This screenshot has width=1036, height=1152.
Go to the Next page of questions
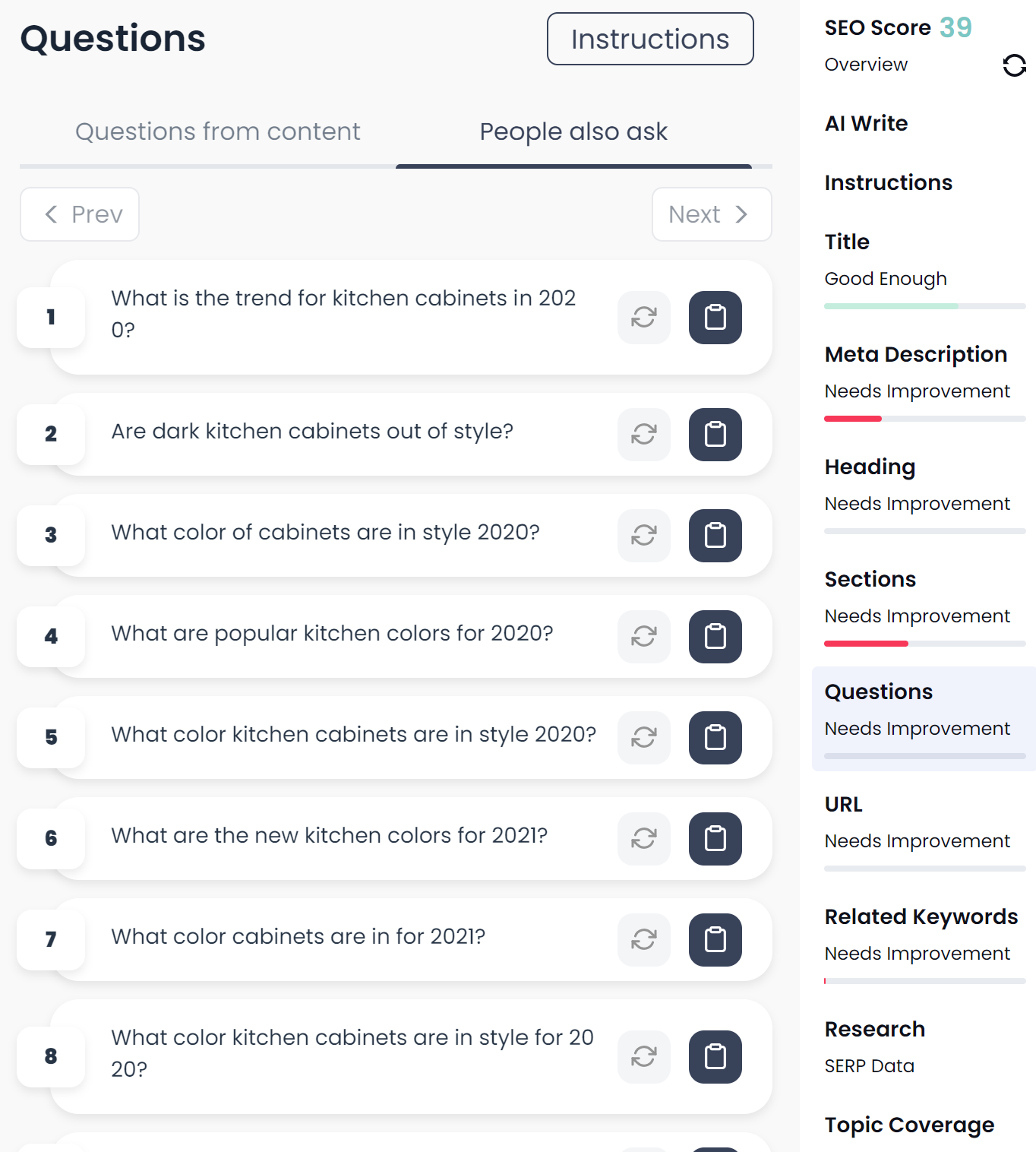(711, 214)
